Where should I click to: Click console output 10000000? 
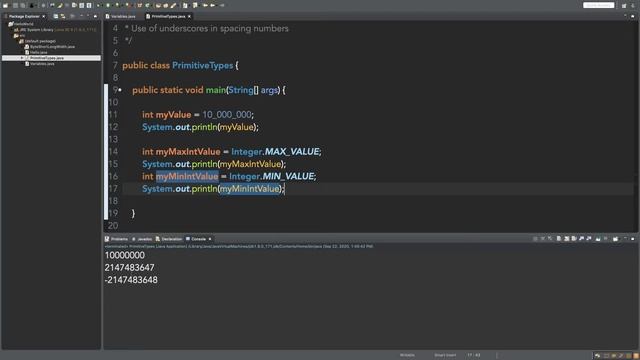click(x=124, y=255)
